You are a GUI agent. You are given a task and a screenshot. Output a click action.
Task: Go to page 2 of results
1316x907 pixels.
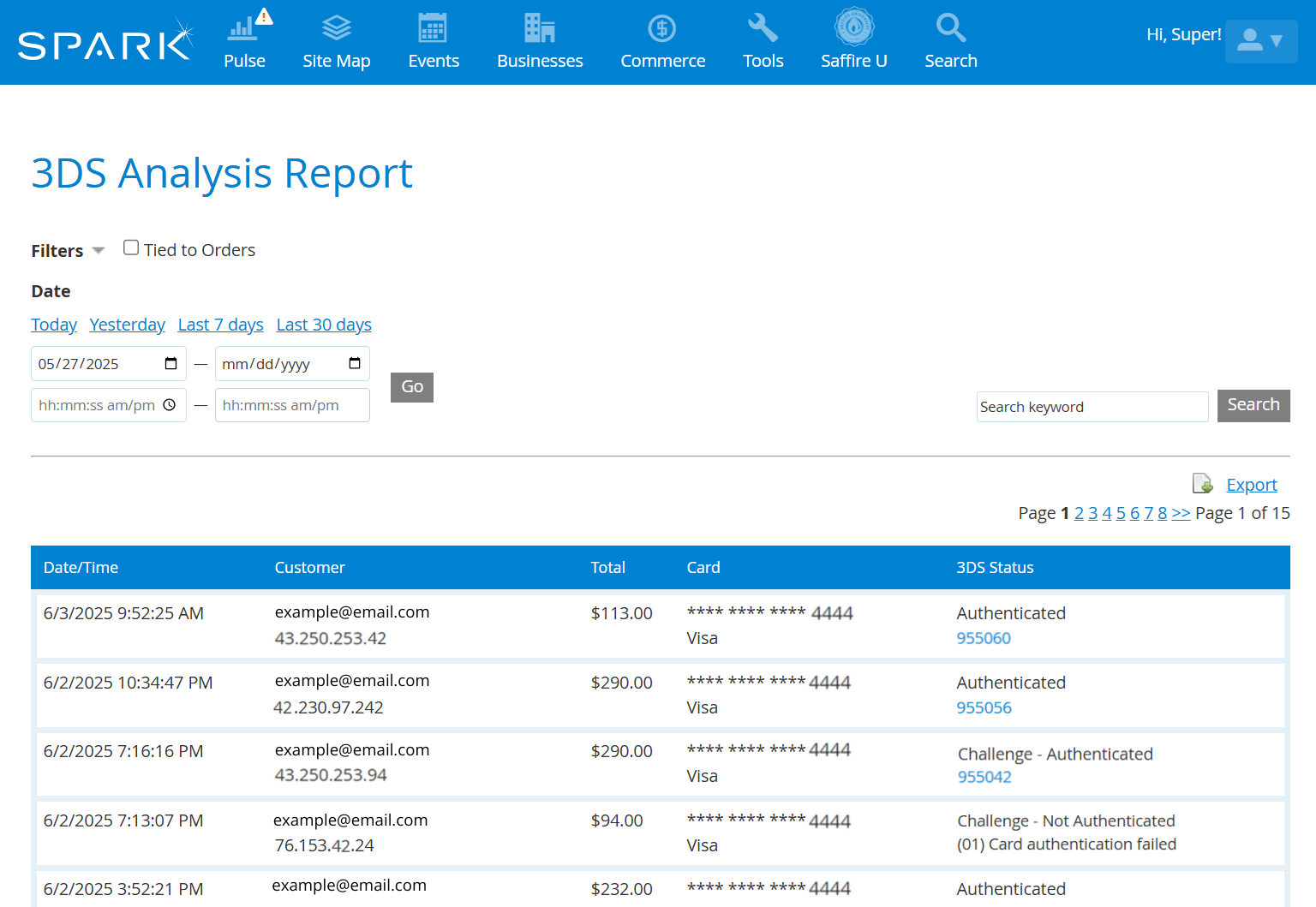[1079, 513]
